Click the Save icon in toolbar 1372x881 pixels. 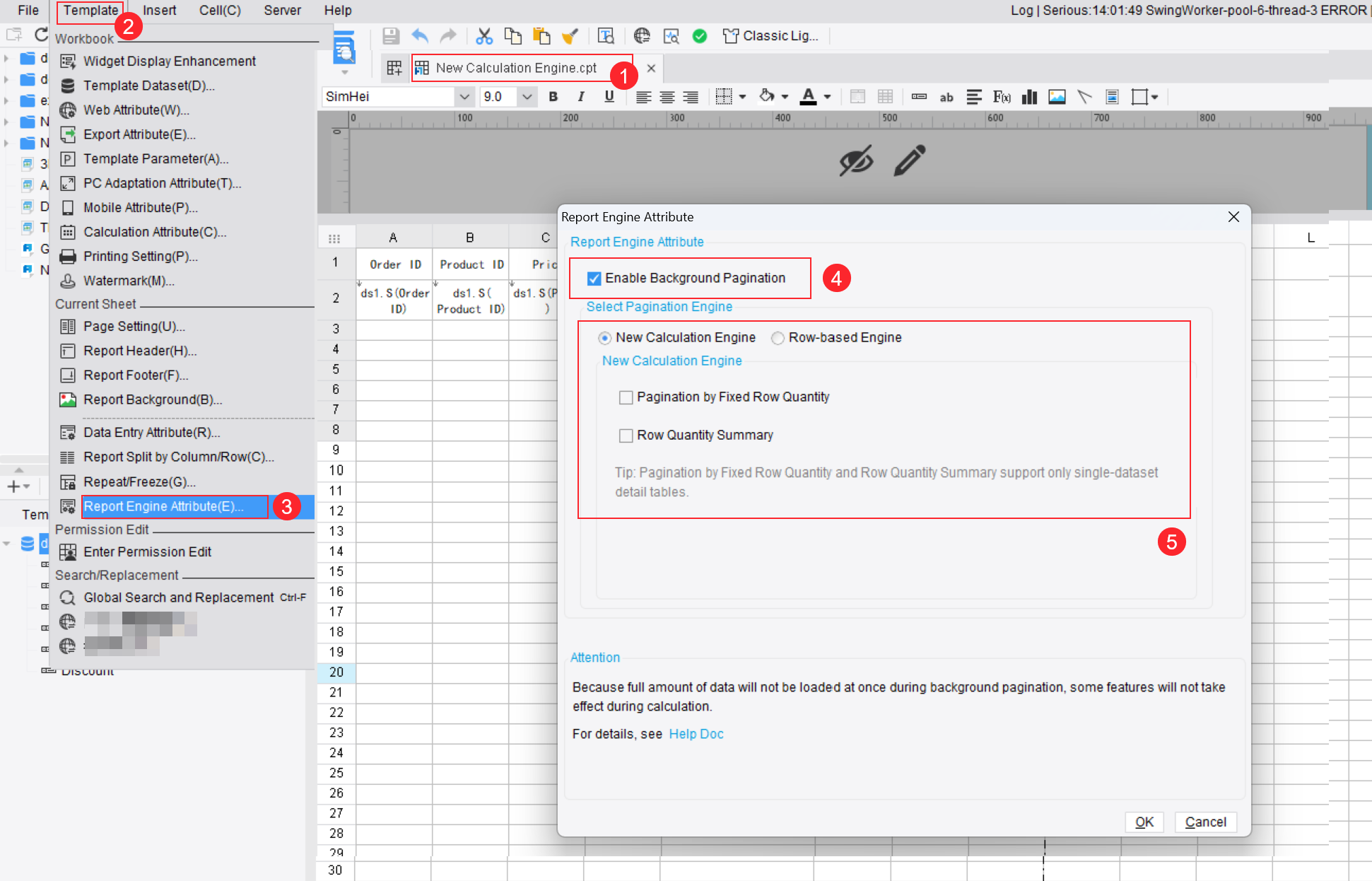tap(390, 36)
